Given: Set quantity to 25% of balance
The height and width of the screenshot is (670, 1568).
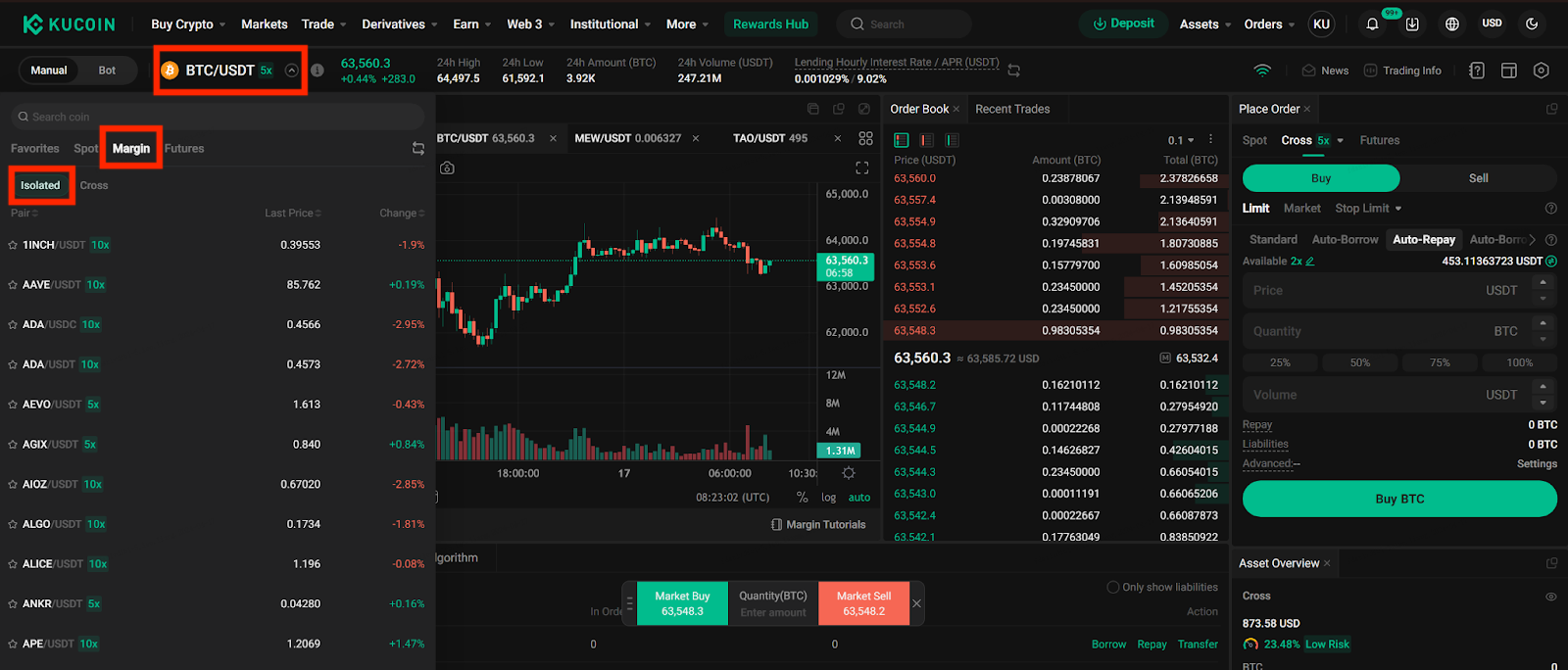Looking at the screenshot, I should (x=1280, y=362).
